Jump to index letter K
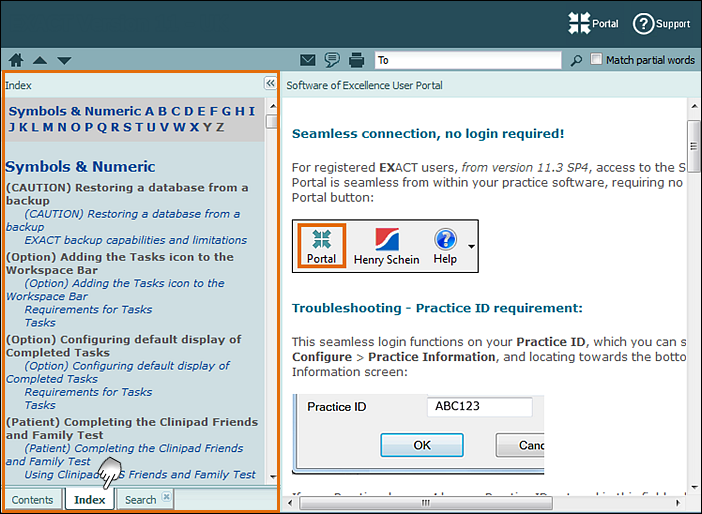This screenshot has height=514, width=702. point(23,128)
